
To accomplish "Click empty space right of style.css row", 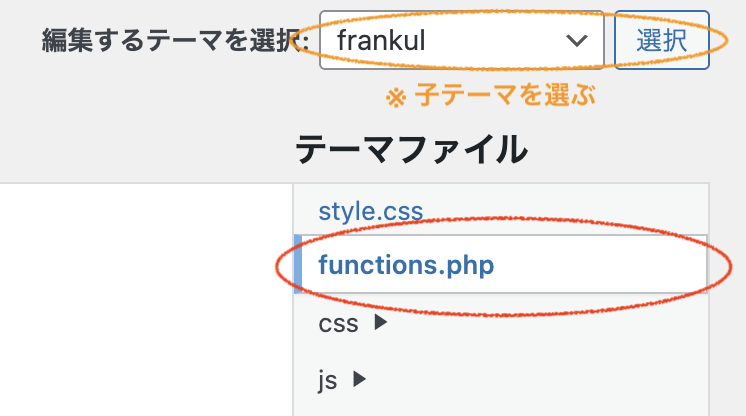I will click(x=565, y=210).
